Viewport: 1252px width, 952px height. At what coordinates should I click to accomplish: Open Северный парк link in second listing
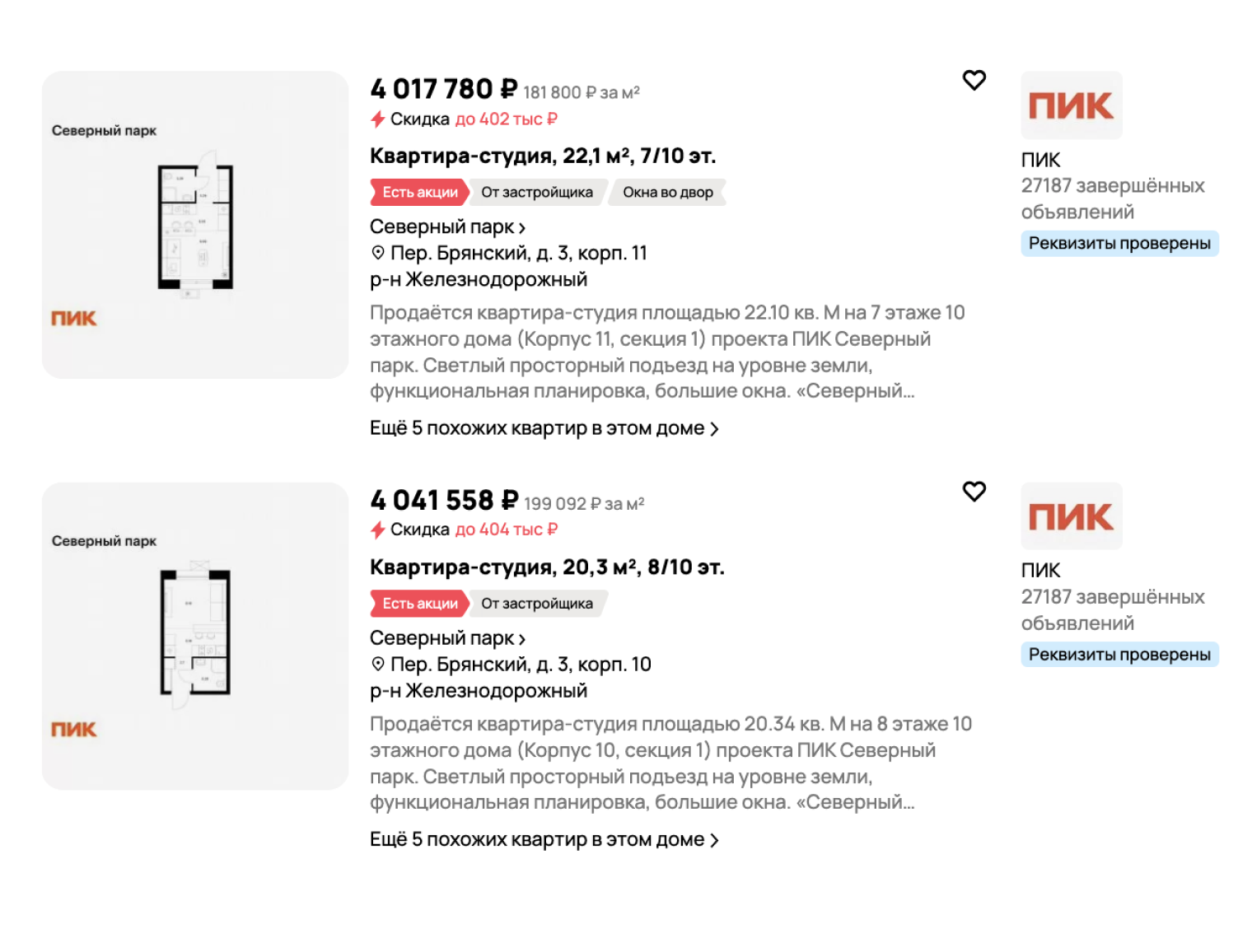(x=447, y=638)
